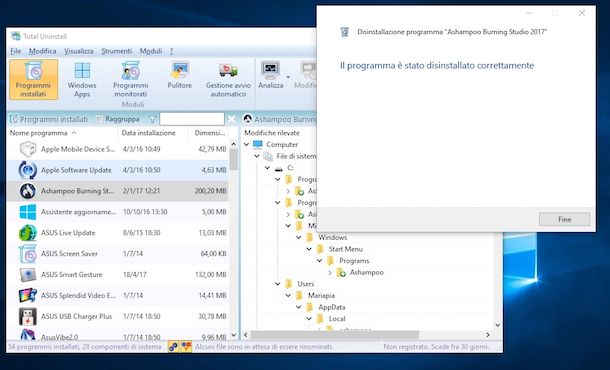Open Windows Apps module

click(x=82, y=80)
